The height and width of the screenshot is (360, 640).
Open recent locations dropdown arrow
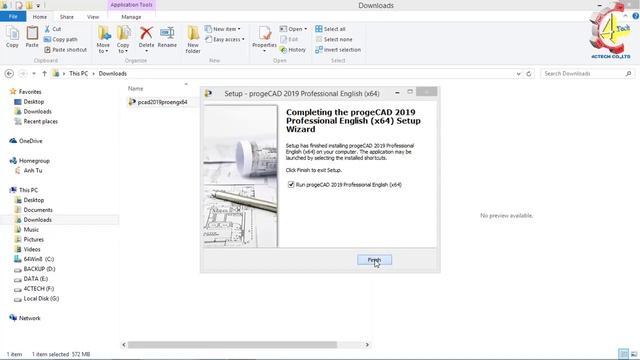click(x=34, y=73)
